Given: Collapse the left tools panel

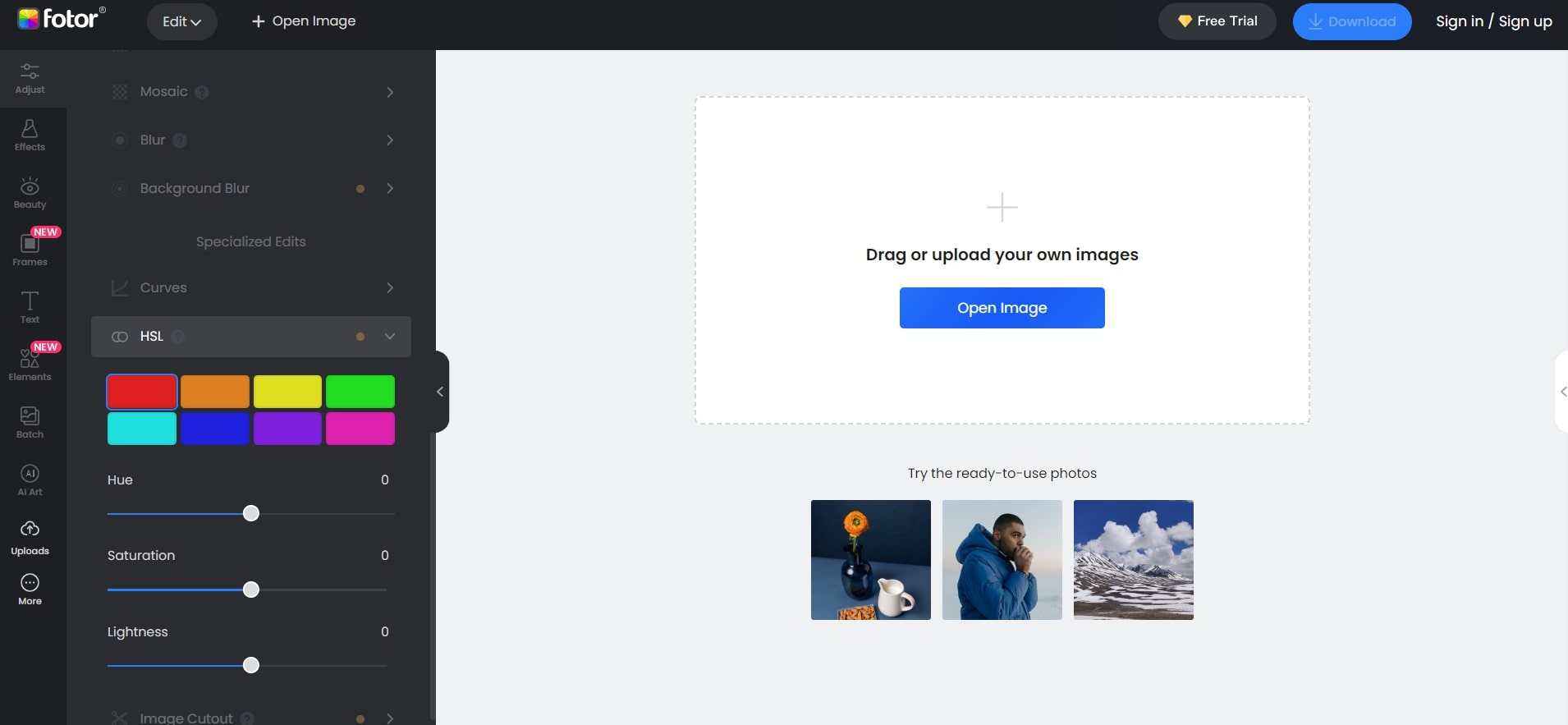Looking at the screenshot, I should [440, 392].
